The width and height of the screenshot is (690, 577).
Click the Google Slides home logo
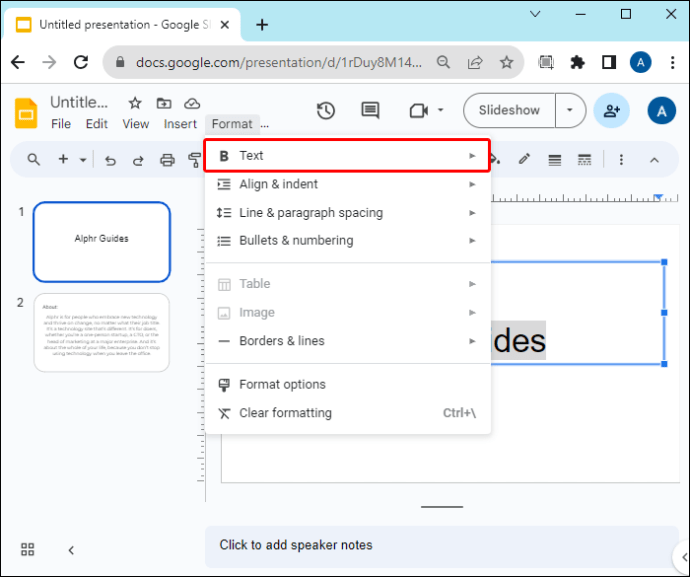pyautogui.click(x=26, y=113)
